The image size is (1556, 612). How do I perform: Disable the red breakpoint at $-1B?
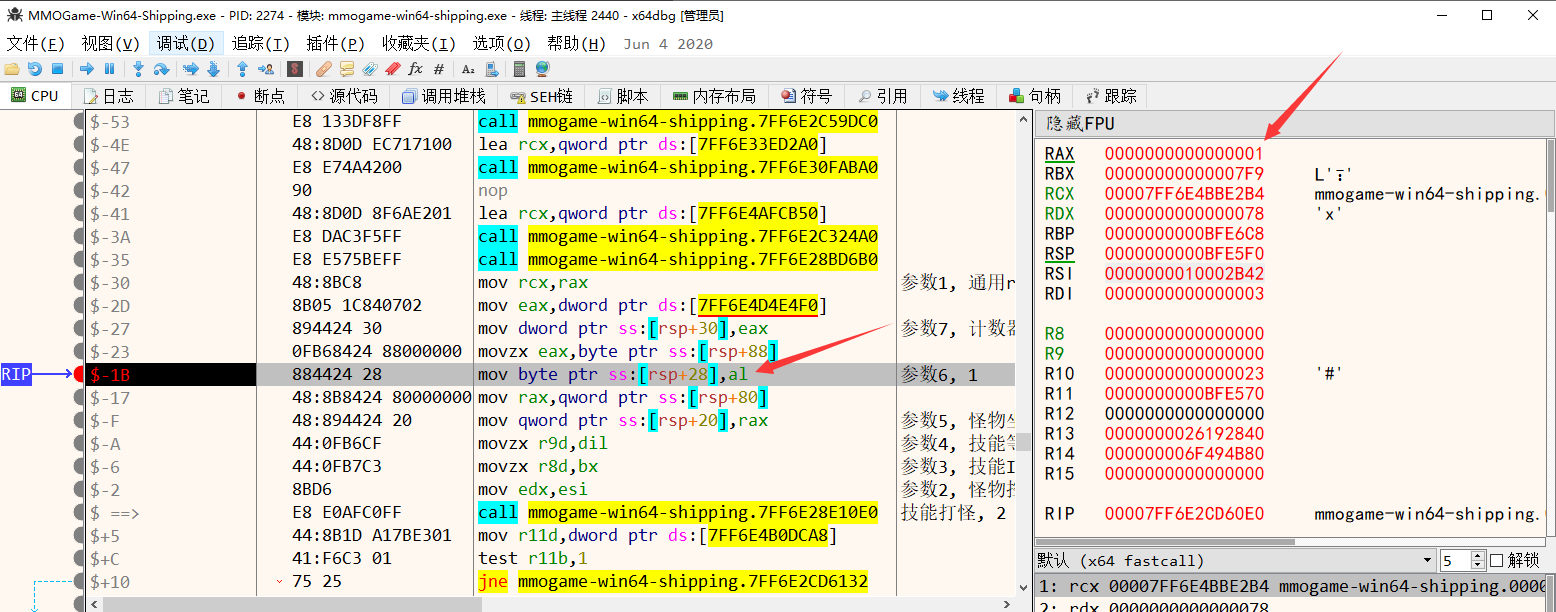(x=79, y=375)
